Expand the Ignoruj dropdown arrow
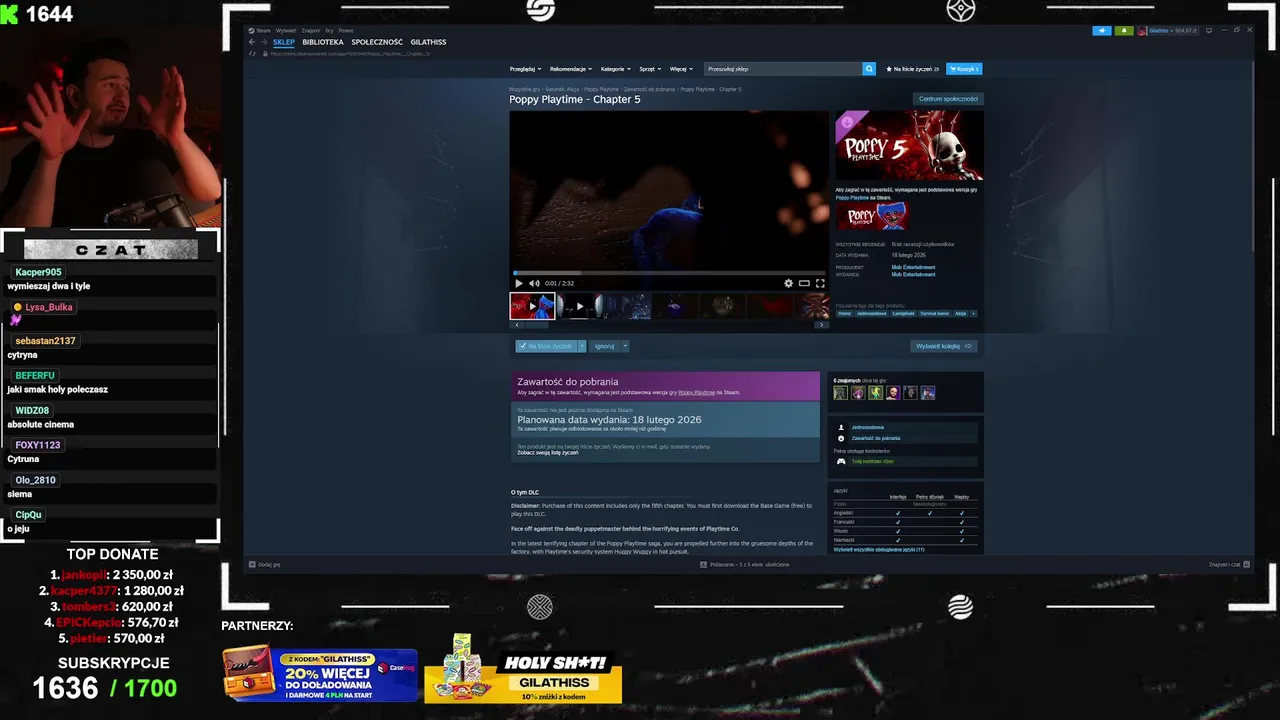Viewport: 1280px width, 720px height. click(x=625, y=346)
